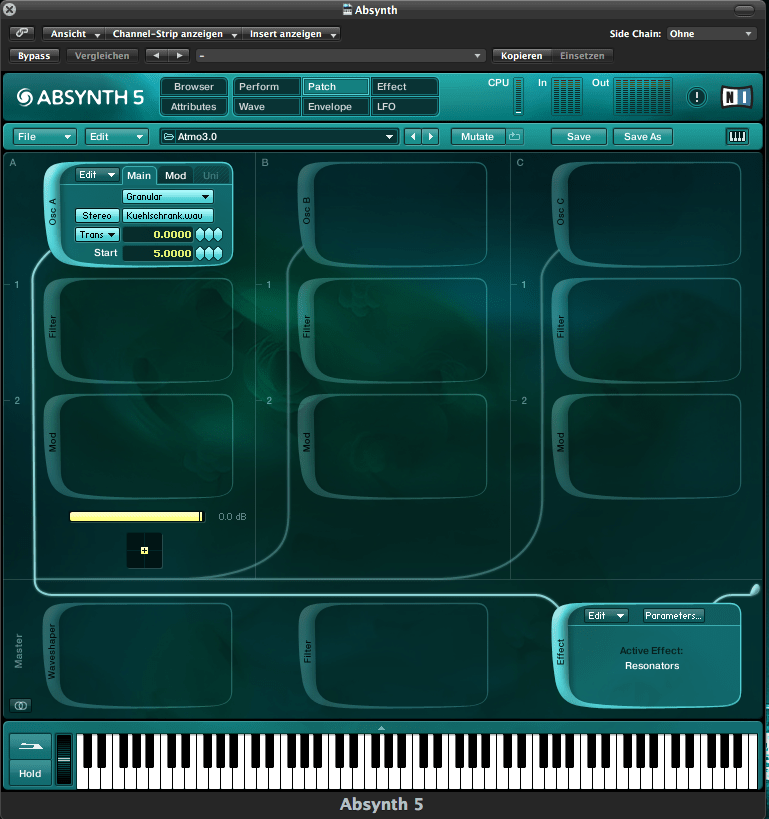Toggle the Stereo button in Osc A

pos(97,216)
